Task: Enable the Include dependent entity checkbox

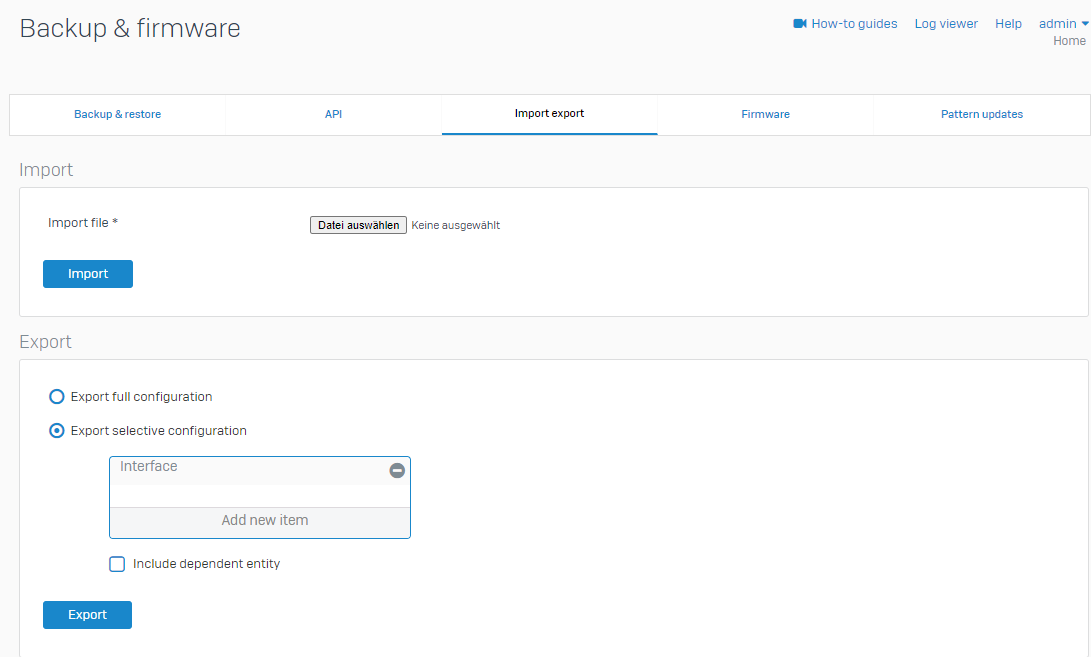Action: [x=117, y=564]
